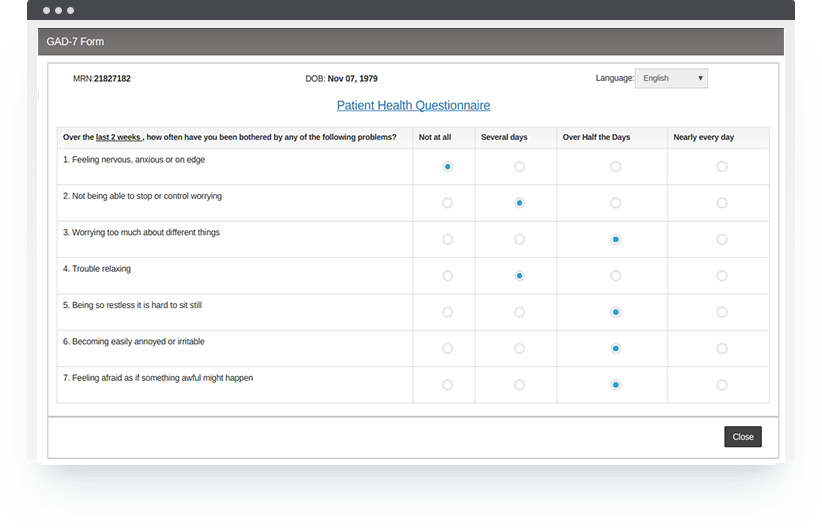Select 'Not at all' for feeling afraid
822x528 pixels.
(x=447, y=385)
